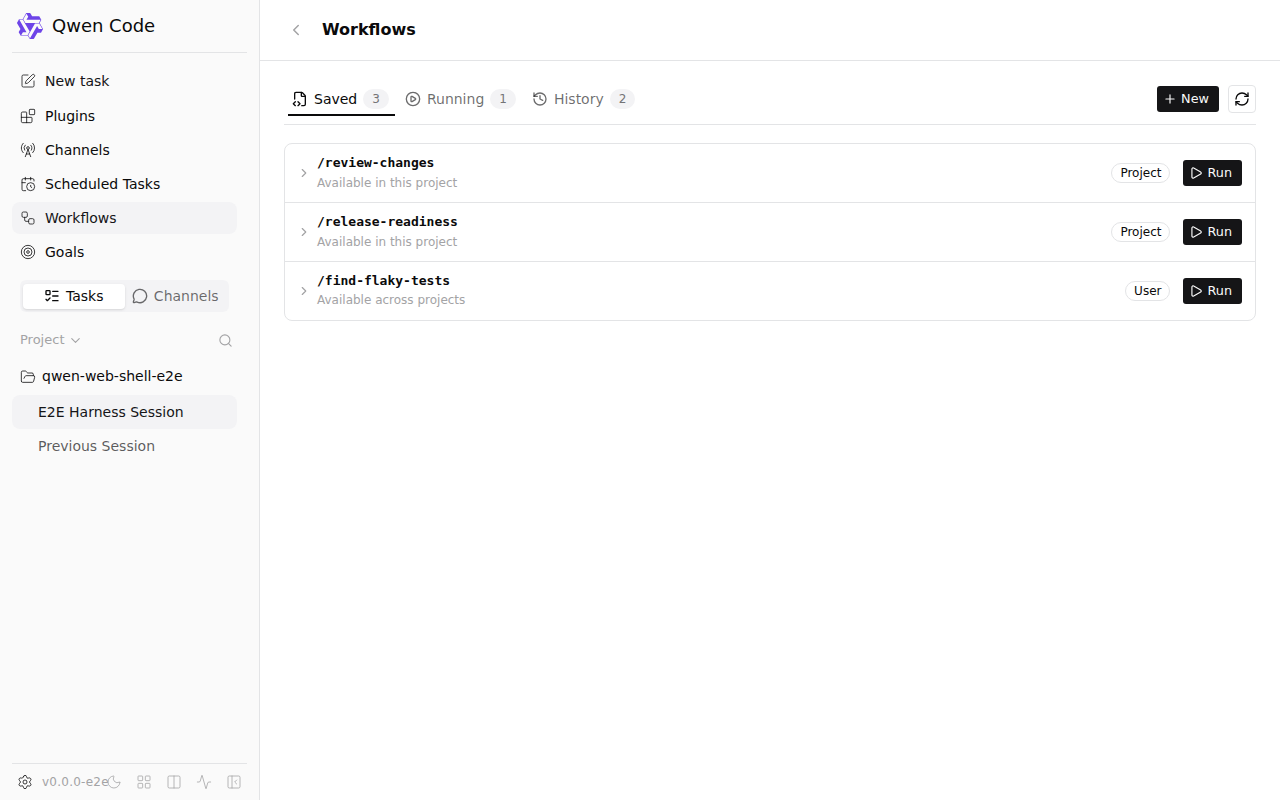1280x800 pixels.
Task: Click the 'Available across projects' description
Action: (391, 300)
